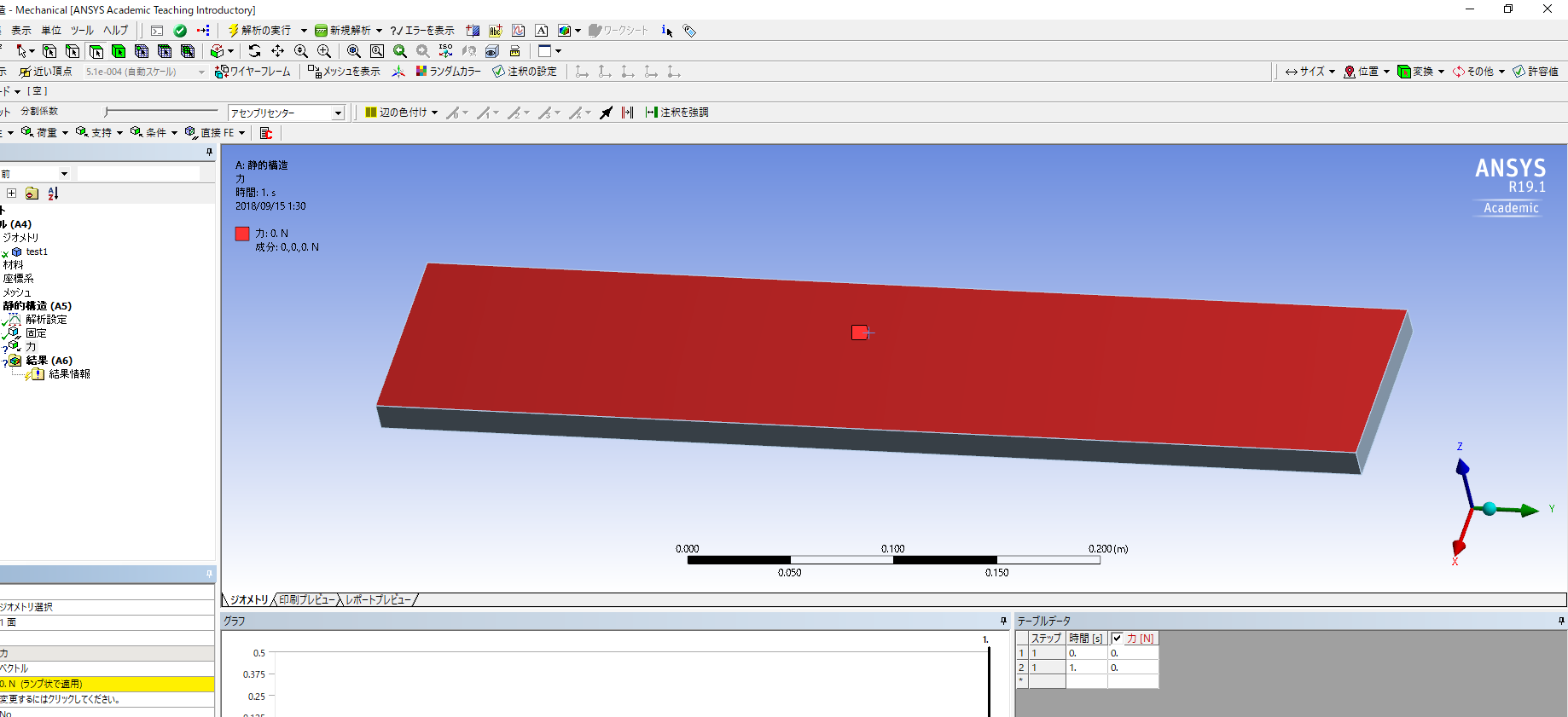The height and width of the screenshot is (717, 1568).
Task: Select the face selection filter icon
Action: click(x=96, y=51)
